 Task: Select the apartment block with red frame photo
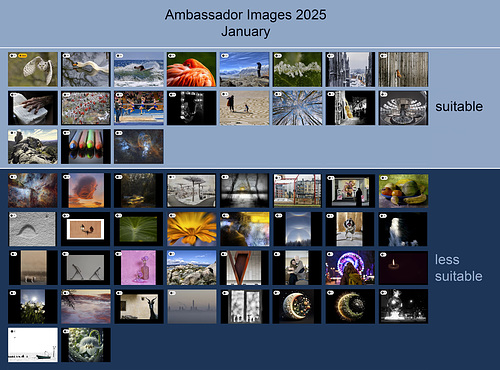(297, 191)
